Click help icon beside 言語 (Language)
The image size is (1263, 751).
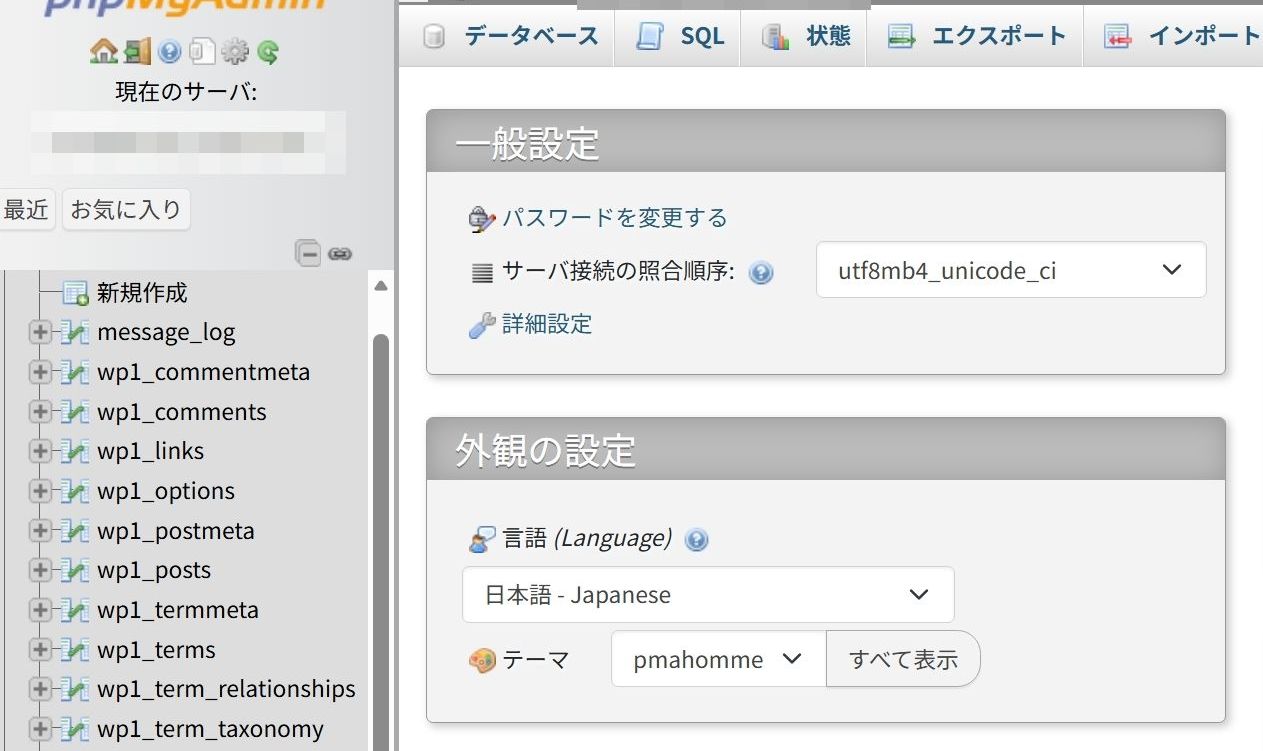pos(696,540)
